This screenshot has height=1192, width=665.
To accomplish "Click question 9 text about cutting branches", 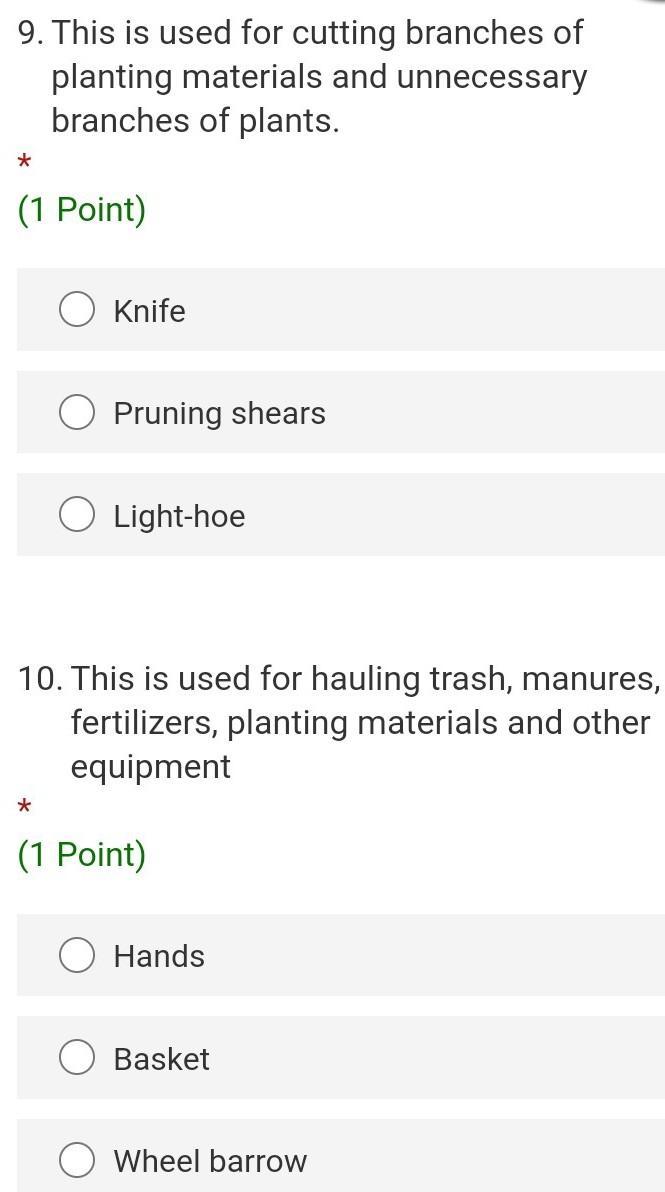I will pyautogui.click(x=302, y=77).
